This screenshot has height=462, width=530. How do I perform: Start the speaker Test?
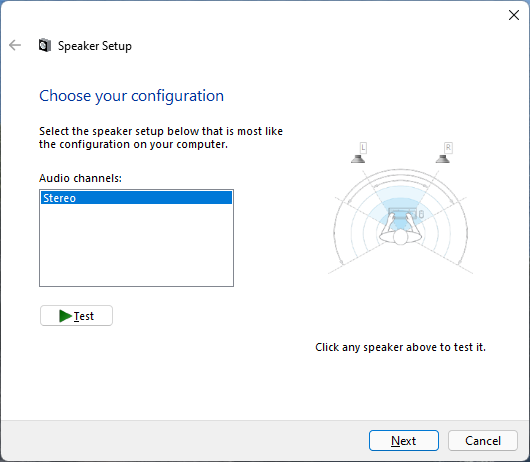click(x=76, y=316)
